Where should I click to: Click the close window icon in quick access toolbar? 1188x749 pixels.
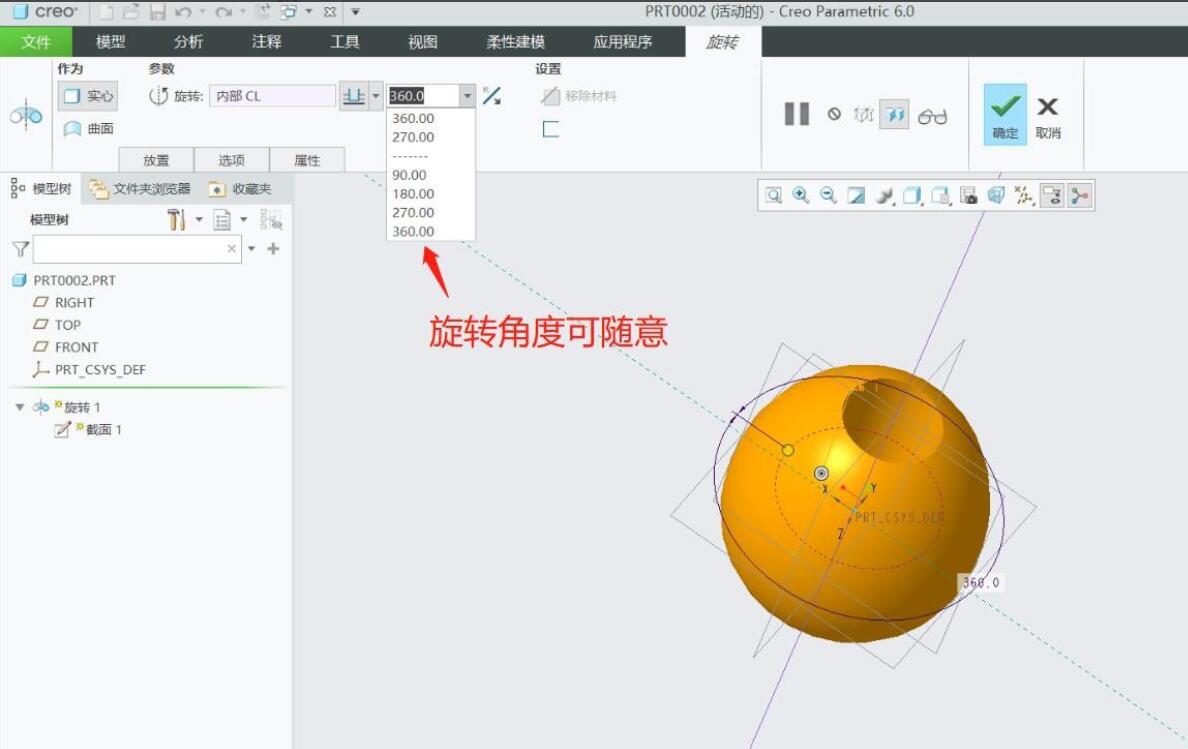(330, 12)
